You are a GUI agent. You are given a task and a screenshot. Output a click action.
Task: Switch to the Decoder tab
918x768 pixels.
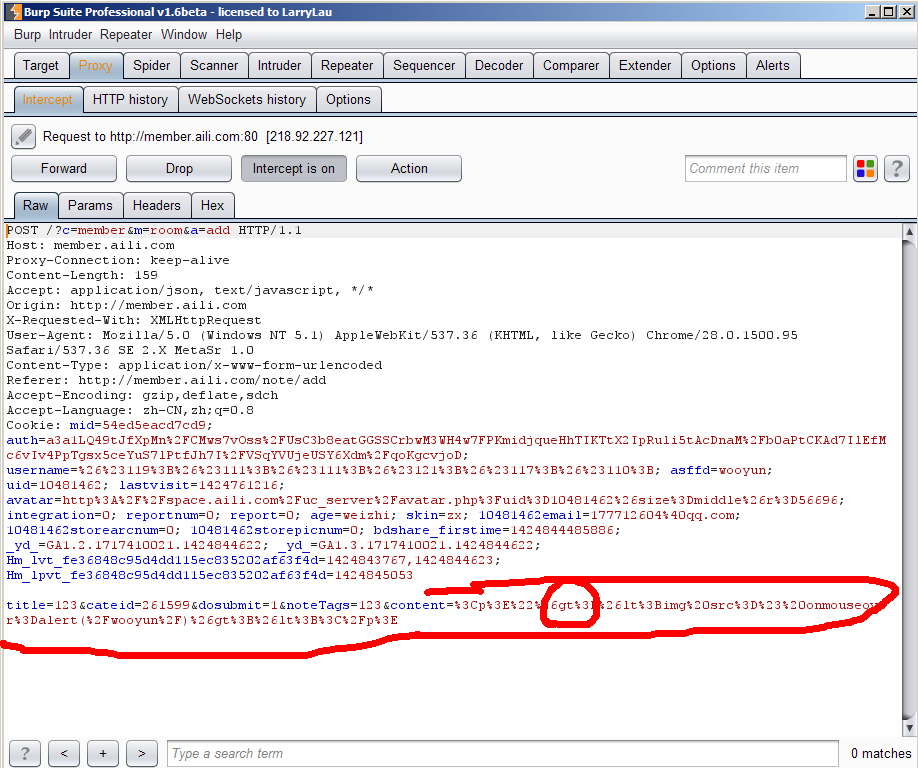coord(499,66)
